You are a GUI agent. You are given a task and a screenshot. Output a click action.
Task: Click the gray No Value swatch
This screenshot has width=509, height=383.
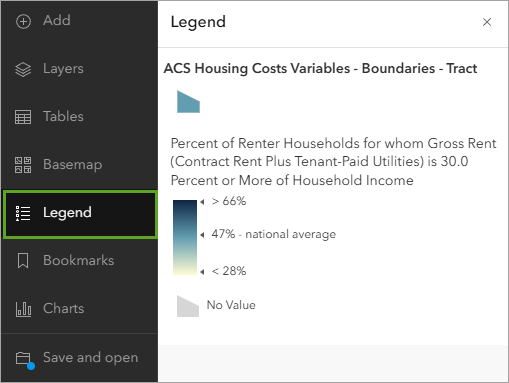coord(188,306)
